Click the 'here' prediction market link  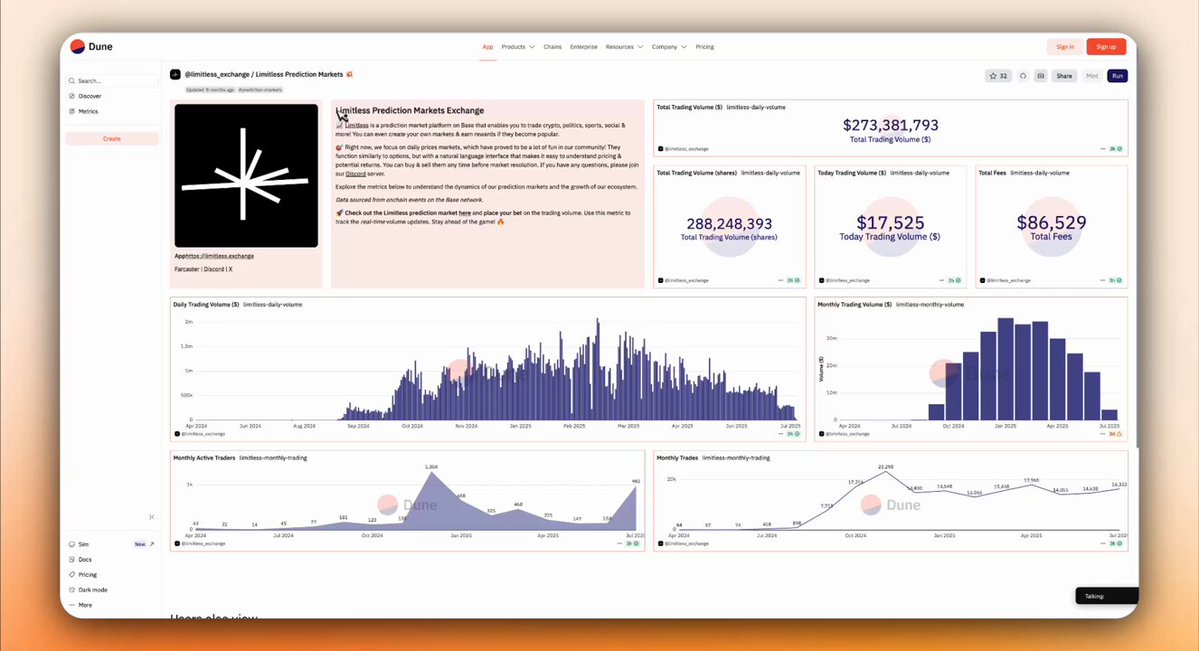pyautogui.click(x=464, y=213)
